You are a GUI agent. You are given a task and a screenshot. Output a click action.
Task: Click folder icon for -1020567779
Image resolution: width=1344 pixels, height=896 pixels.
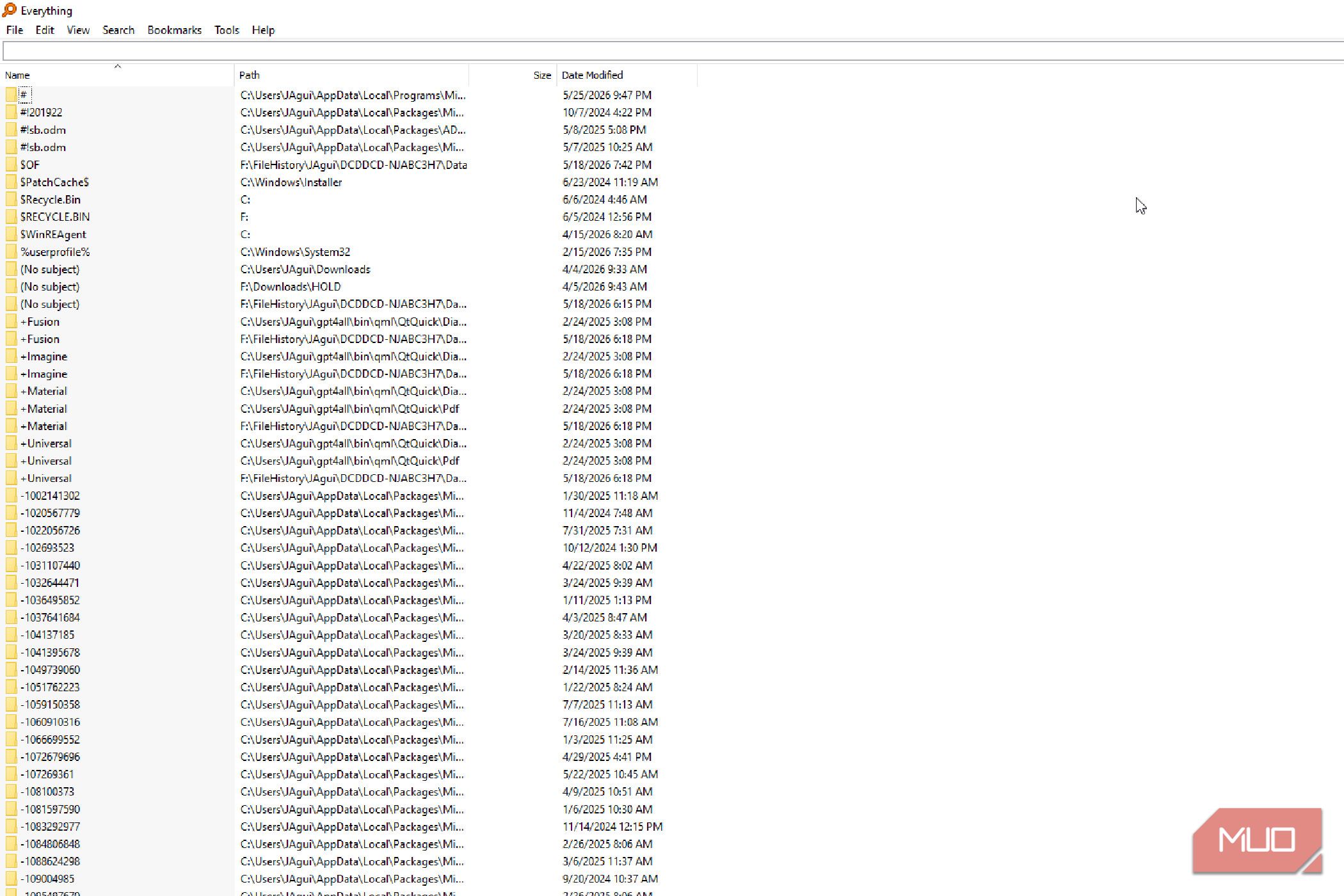click(x=11, y=513)
